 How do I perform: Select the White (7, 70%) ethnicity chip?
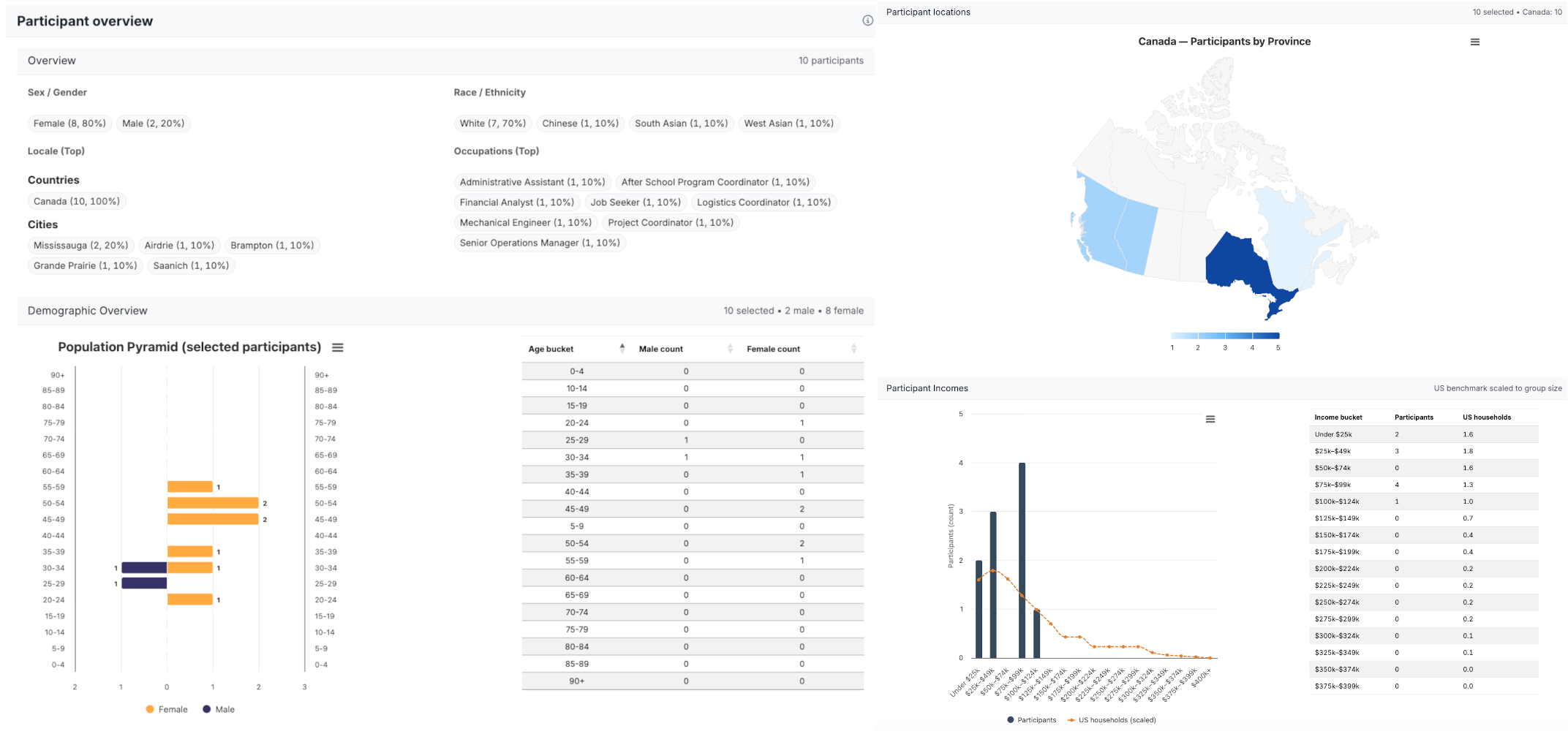[493, 124]
